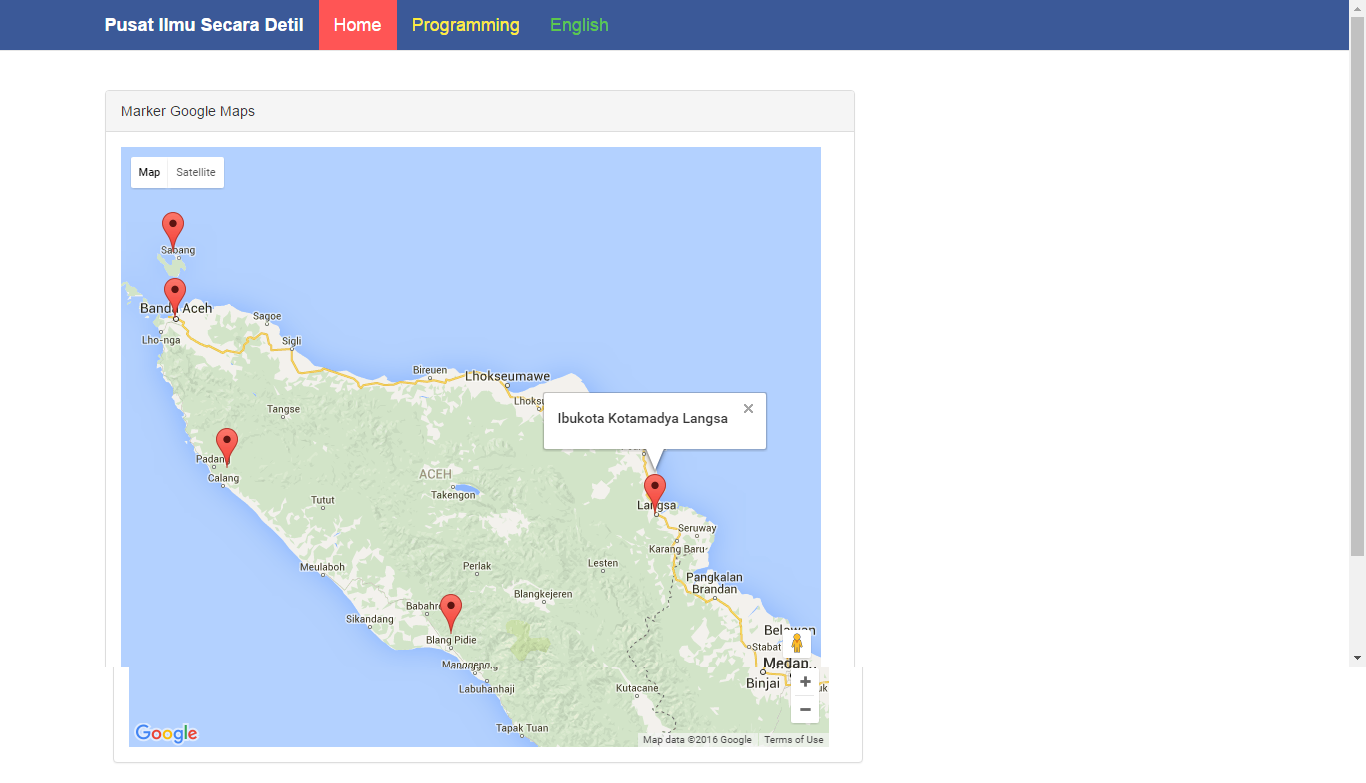Select the Banda Aceh marker pin
This screenshot has width=1366, height=783.
[174, 292]
